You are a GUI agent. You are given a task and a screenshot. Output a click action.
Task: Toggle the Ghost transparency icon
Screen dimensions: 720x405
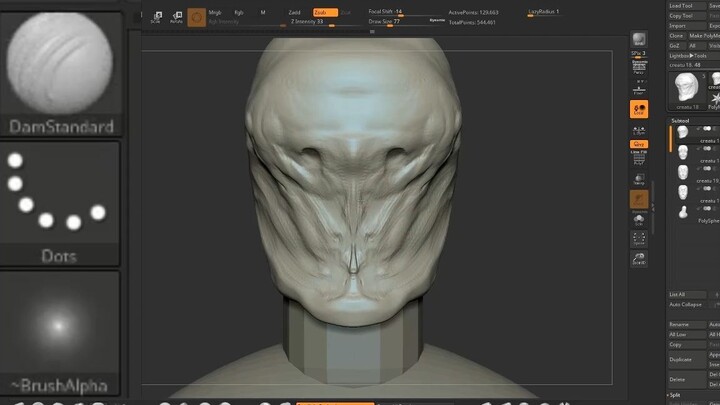tap(639, 200)
